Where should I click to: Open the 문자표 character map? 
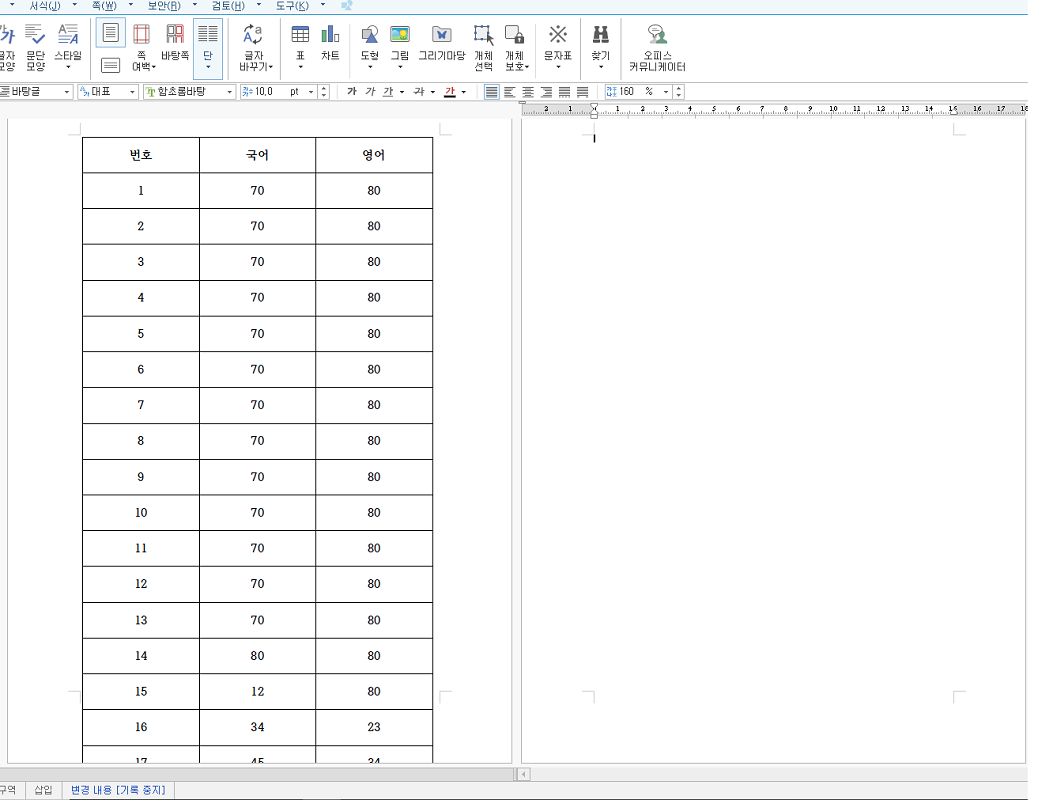click(x=558, y=47)
